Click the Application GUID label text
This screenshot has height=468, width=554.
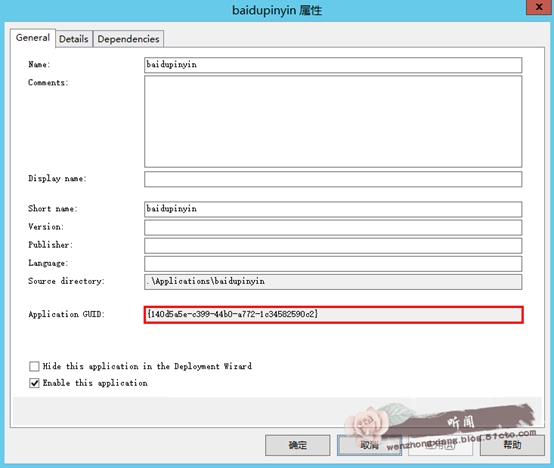(66, 314)
